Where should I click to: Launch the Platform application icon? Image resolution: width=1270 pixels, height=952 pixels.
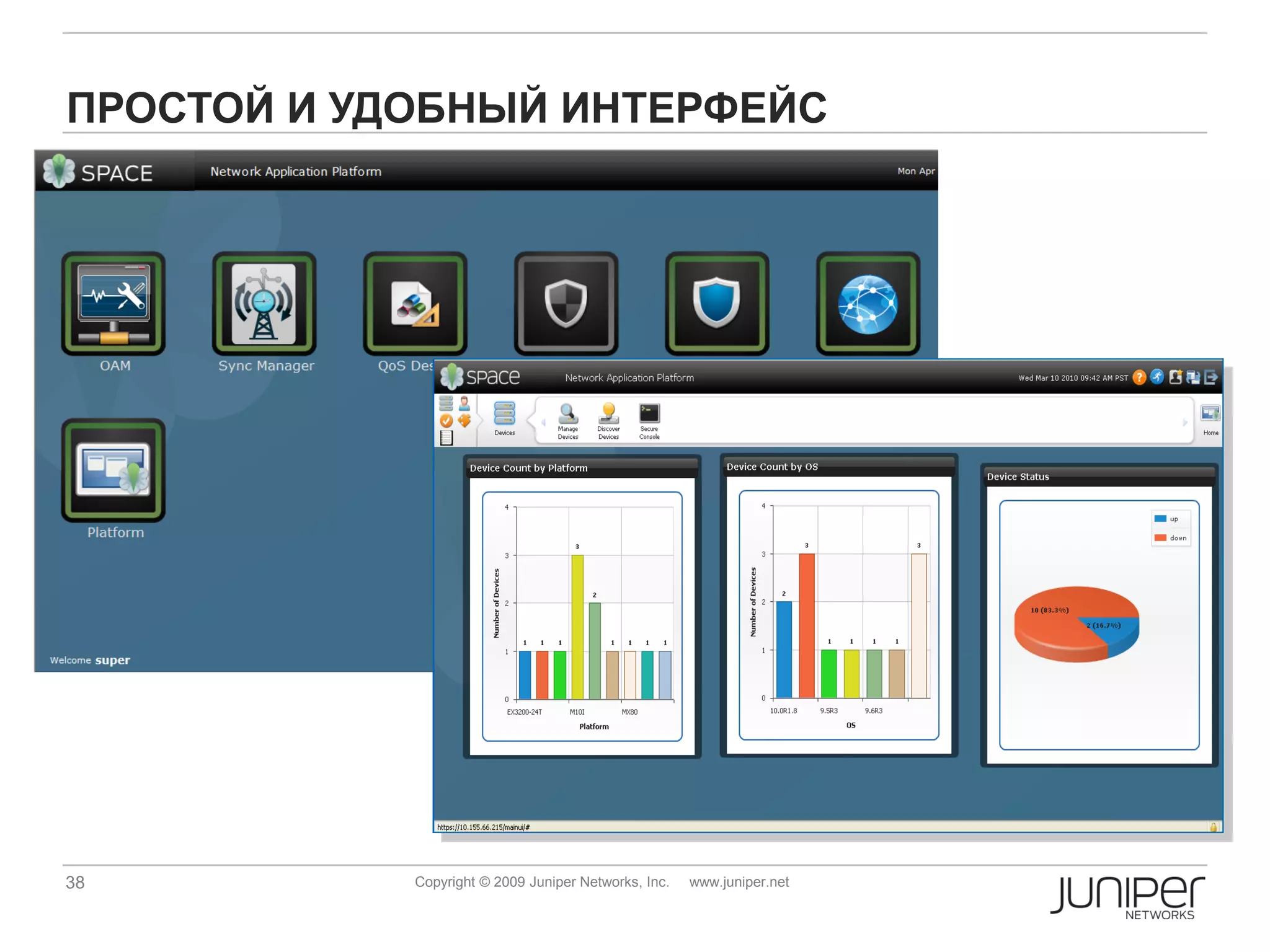(113, 470)
